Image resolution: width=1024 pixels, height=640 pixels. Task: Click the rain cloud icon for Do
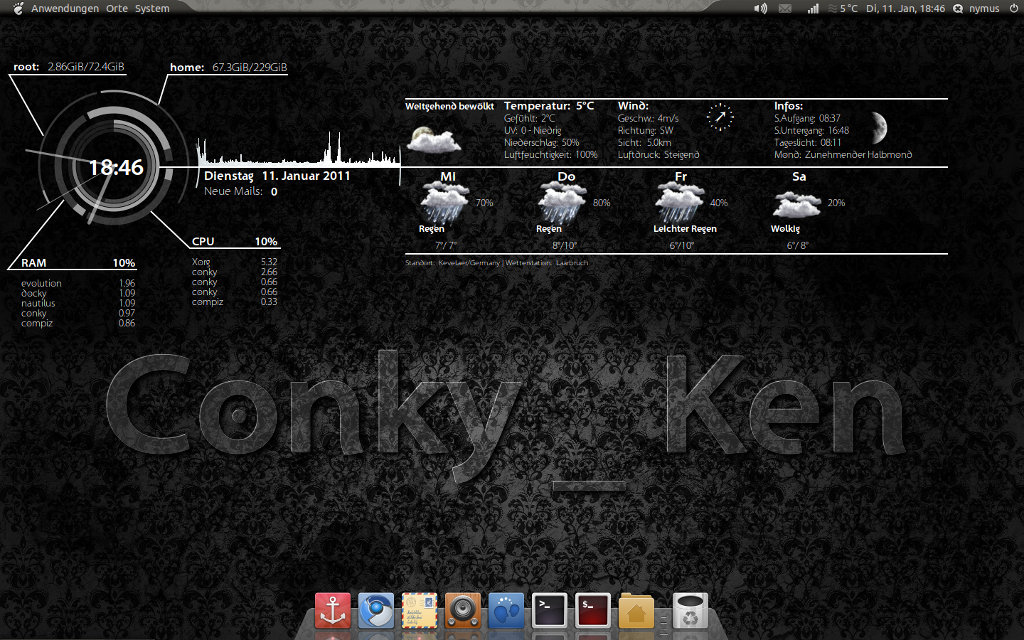point(562,202)
